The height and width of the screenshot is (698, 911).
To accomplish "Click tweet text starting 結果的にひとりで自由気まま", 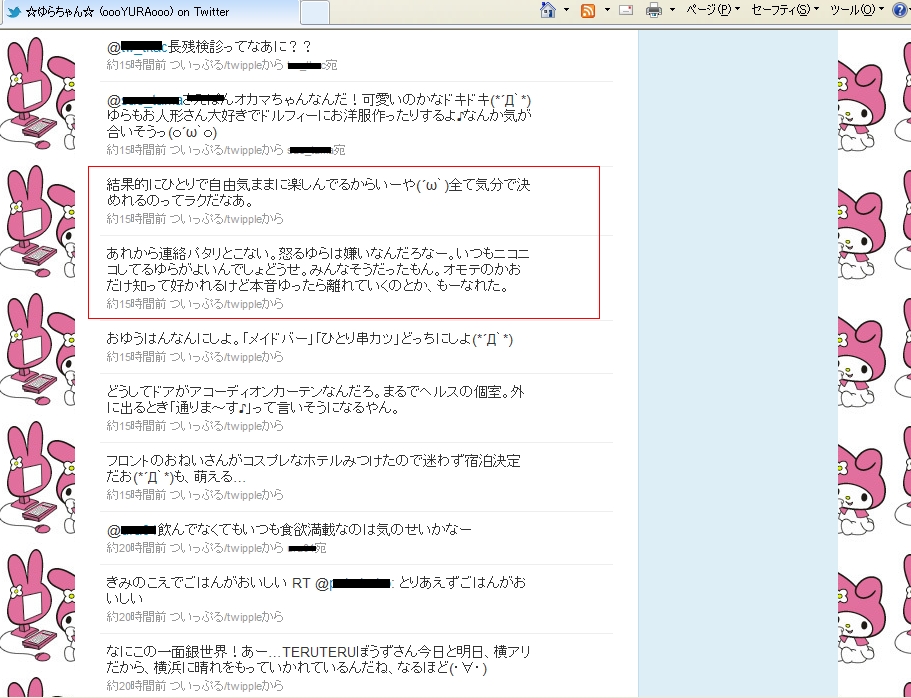I will click(318, 193).
